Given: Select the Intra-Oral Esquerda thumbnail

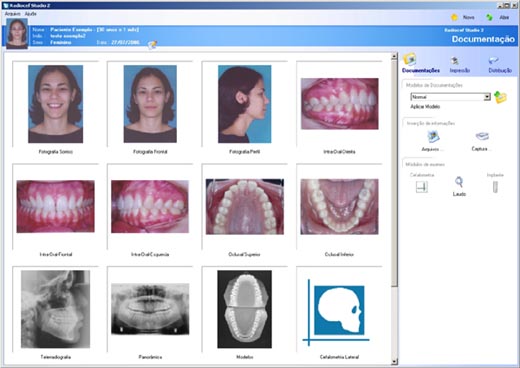Looking at the screenshot, I should coord(150,206).
